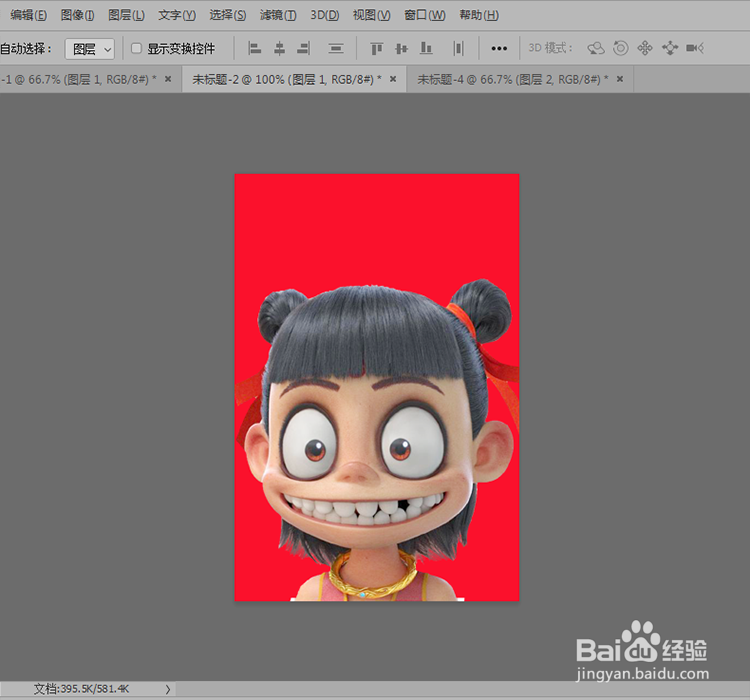
Task: Click the distribute horizontally icon
Action: [458, 48]
